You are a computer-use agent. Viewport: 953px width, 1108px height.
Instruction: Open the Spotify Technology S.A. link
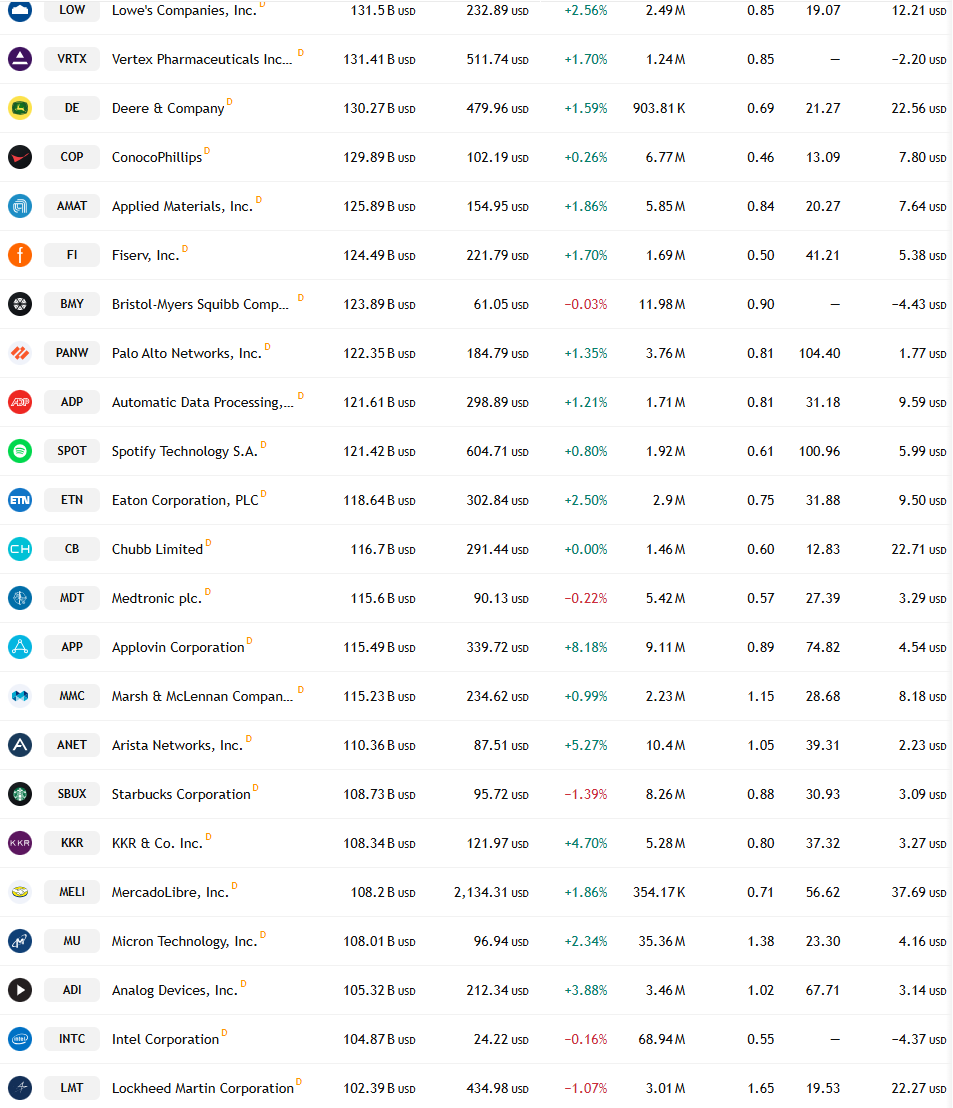point(184,451)
